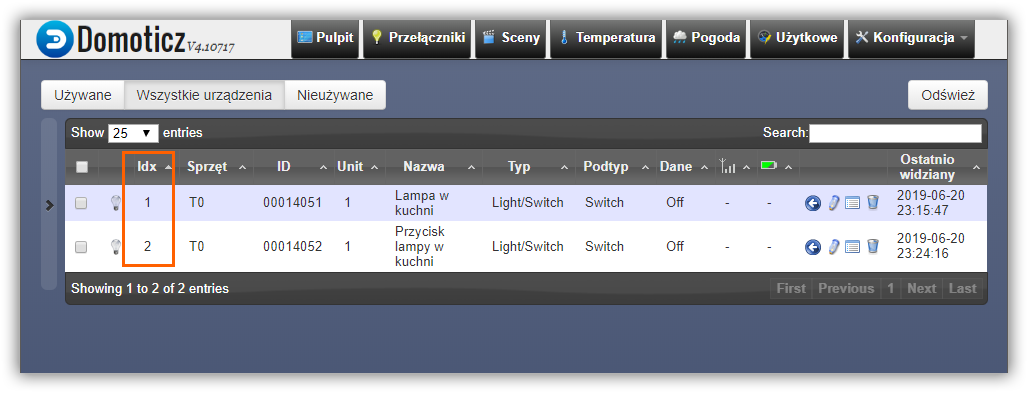
Task: Focus the Search input field
Action: tap(895, 133)
